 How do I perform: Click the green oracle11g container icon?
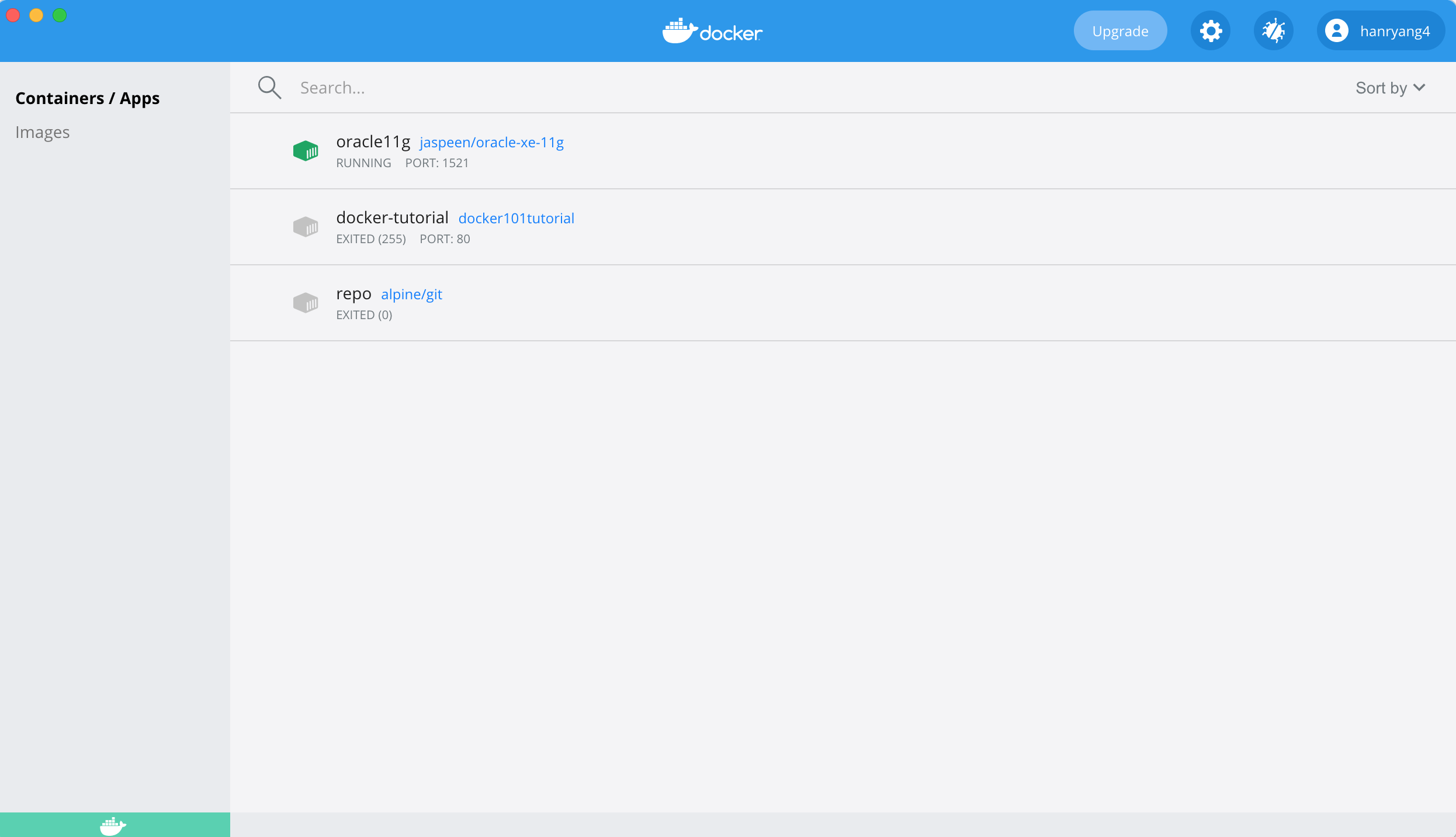coord(306,151)
